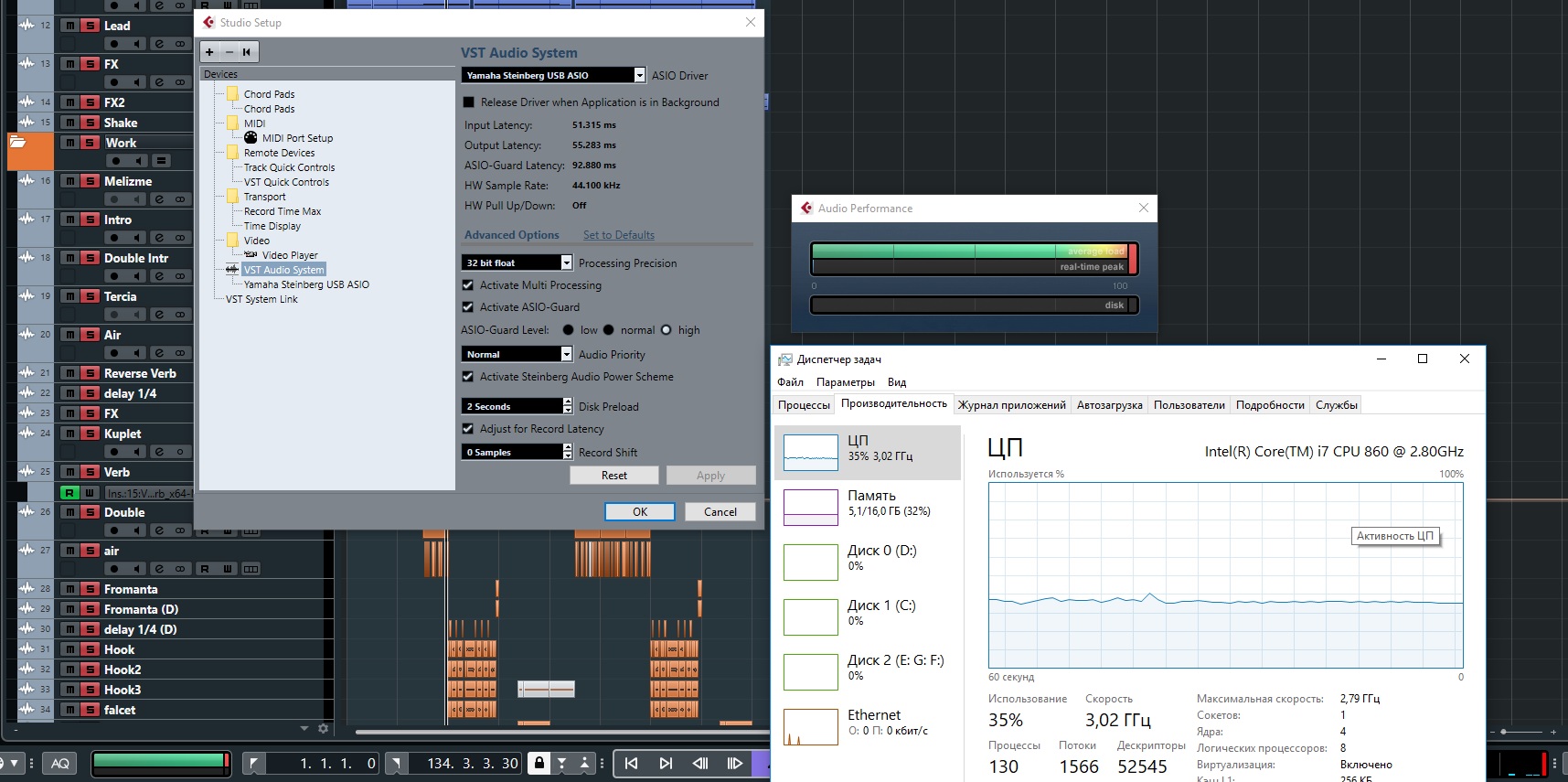Click the Disk Preload stepper

568,406
